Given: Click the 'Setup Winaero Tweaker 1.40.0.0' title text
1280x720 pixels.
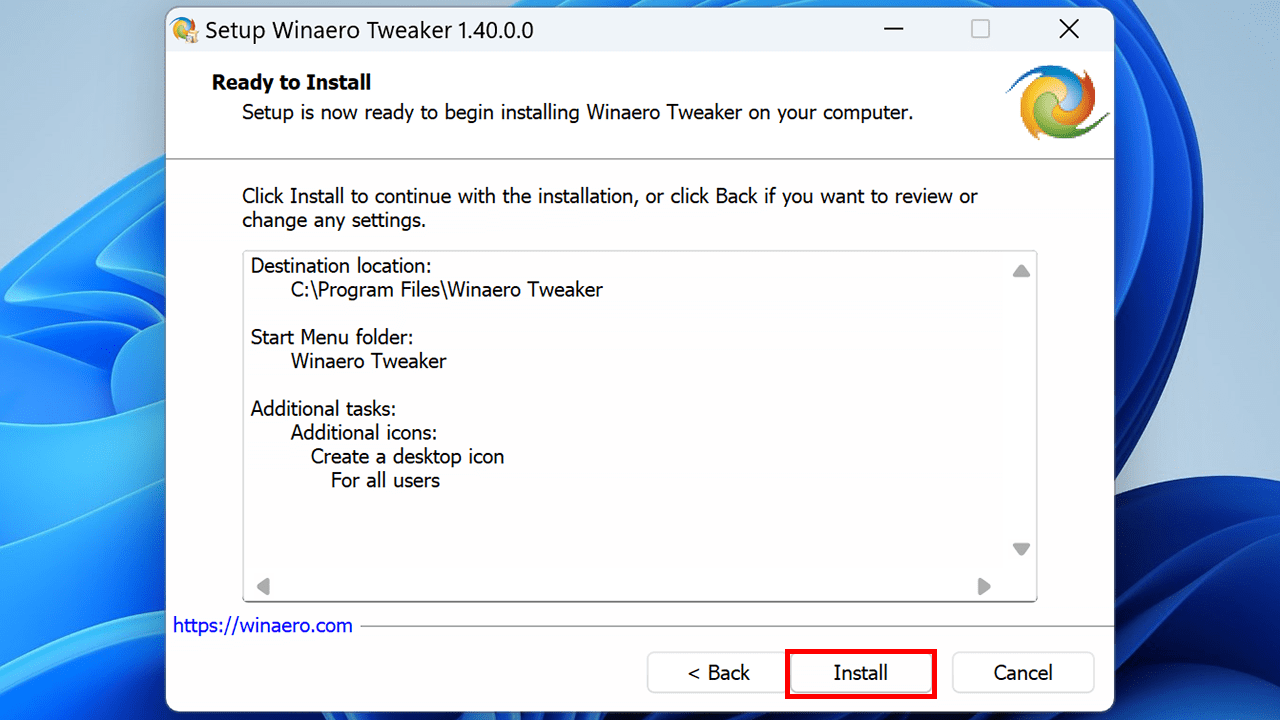Looking at the screenshot, I should point(369,30).
